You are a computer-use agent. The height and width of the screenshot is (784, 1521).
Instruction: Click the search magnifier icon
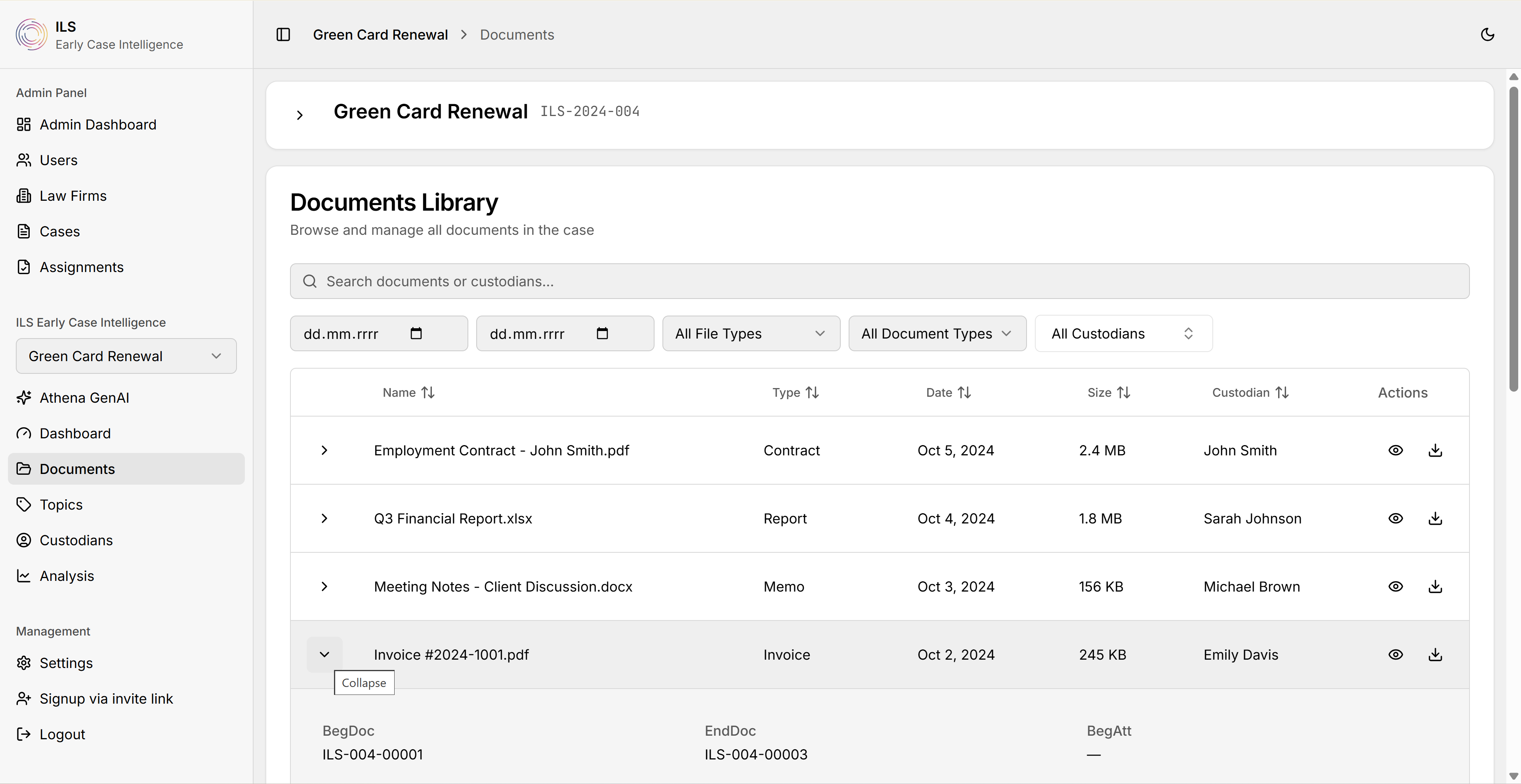[x=310, y=282]
